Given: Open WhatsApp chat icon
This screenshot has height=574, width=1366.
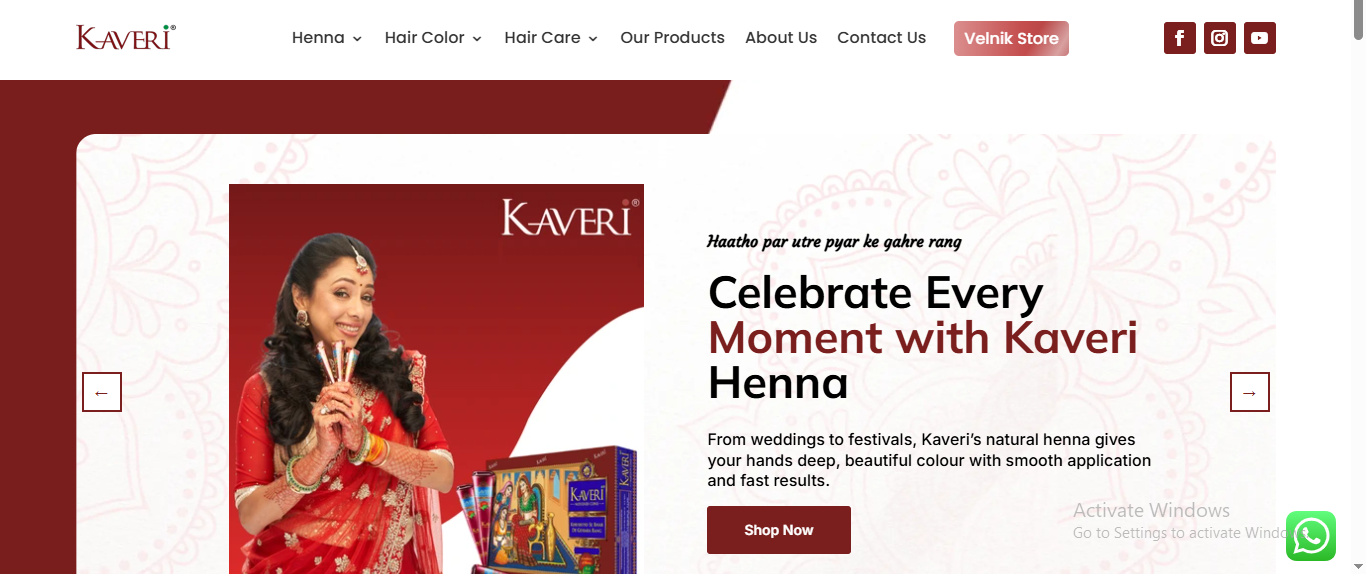Looking at the screenshot, I should pos(1310,536).
